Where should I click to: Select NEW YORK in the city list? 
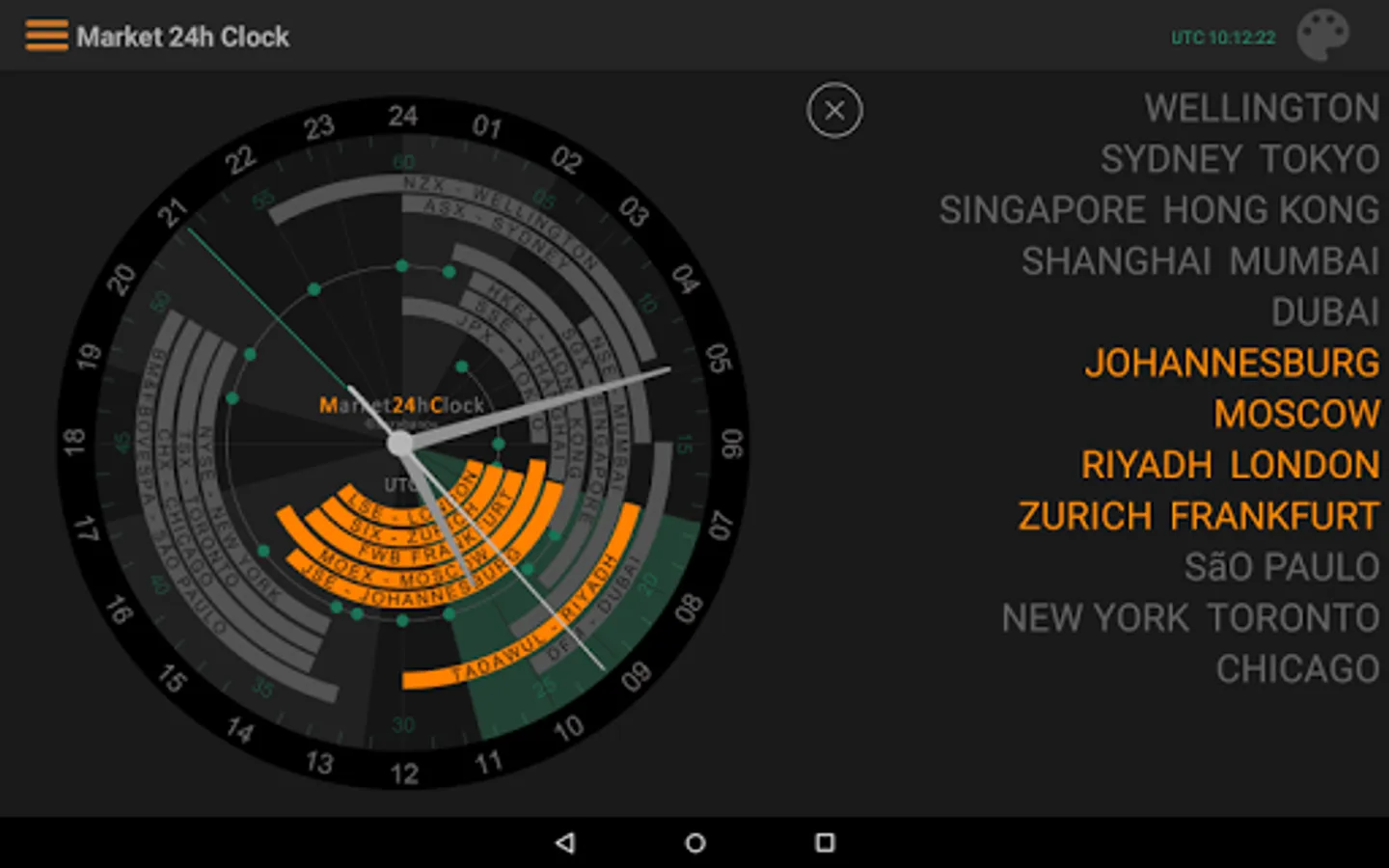click(x=1095, y=618)
